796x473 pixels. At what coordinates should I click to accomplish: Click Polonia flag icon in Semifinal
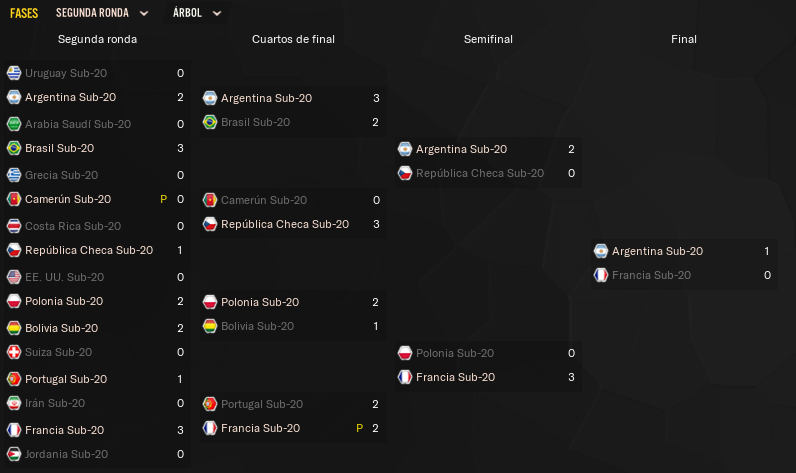(x=405, y=353)
